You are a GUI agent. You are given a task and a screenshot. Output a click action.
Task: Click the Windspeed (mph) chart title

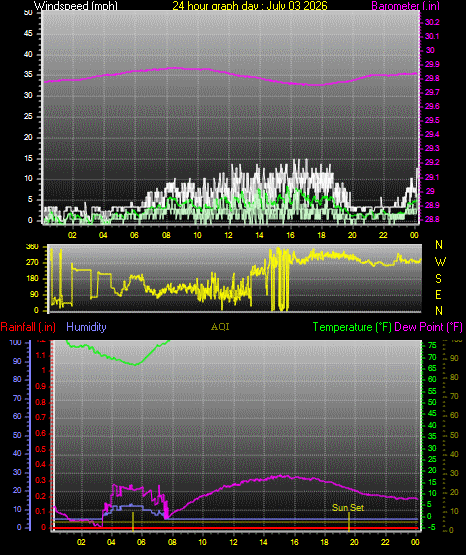(x=76, y=6)
